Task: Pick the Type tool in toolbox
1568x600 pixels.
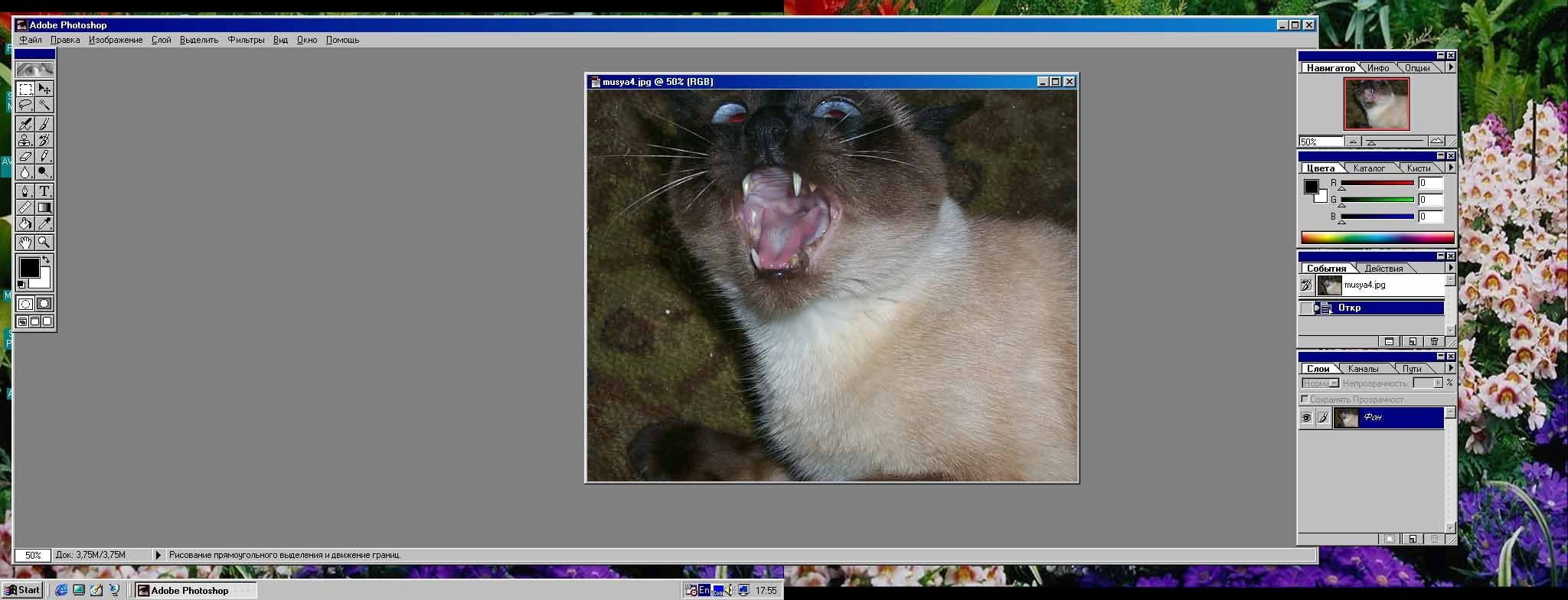Action: click(44, 191)
